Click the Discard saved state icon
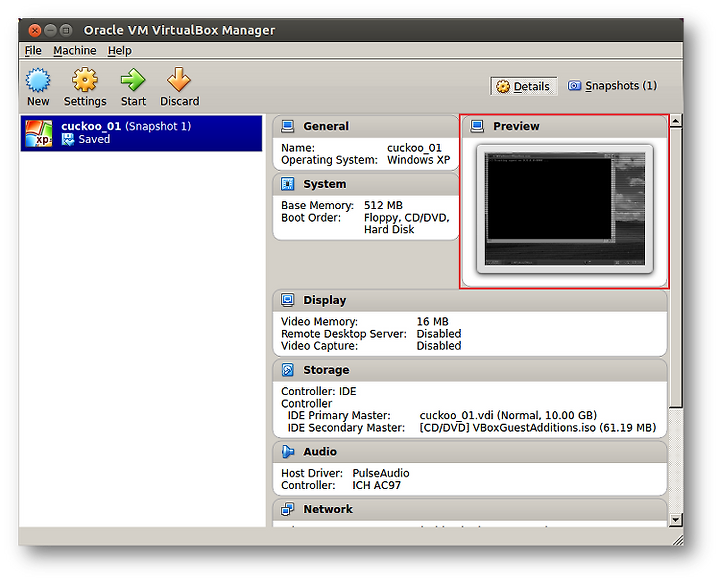 click(179, 80)
